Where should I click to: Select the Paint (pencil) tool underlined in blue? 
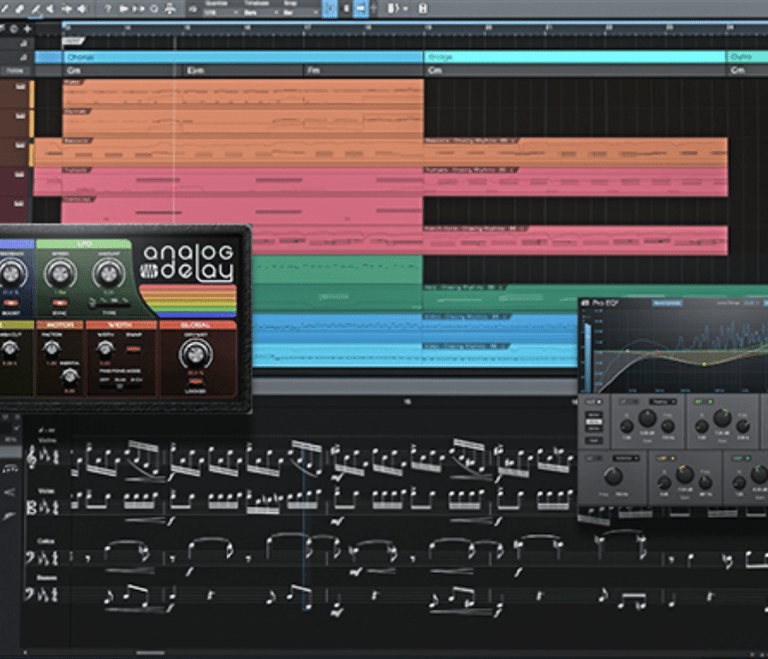[x=35, y=8]
